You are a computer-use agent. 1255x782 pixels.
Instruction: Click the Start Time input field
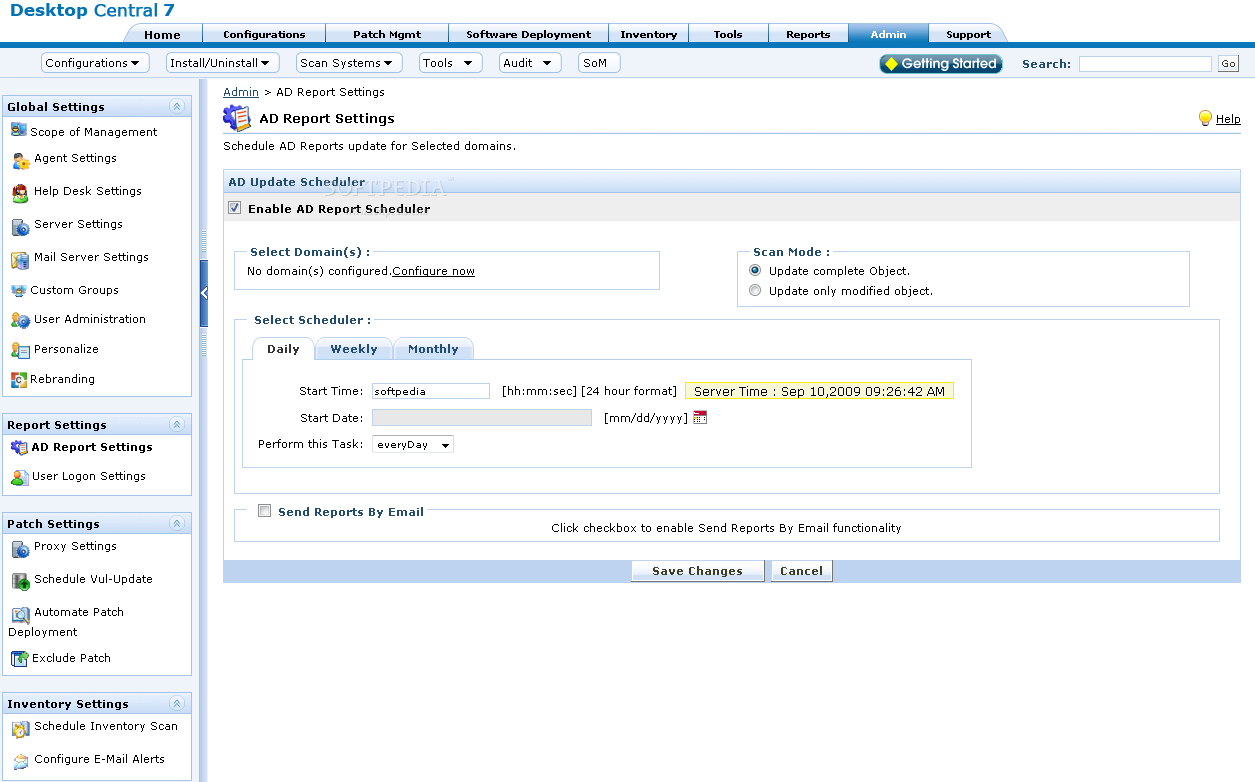431,391
